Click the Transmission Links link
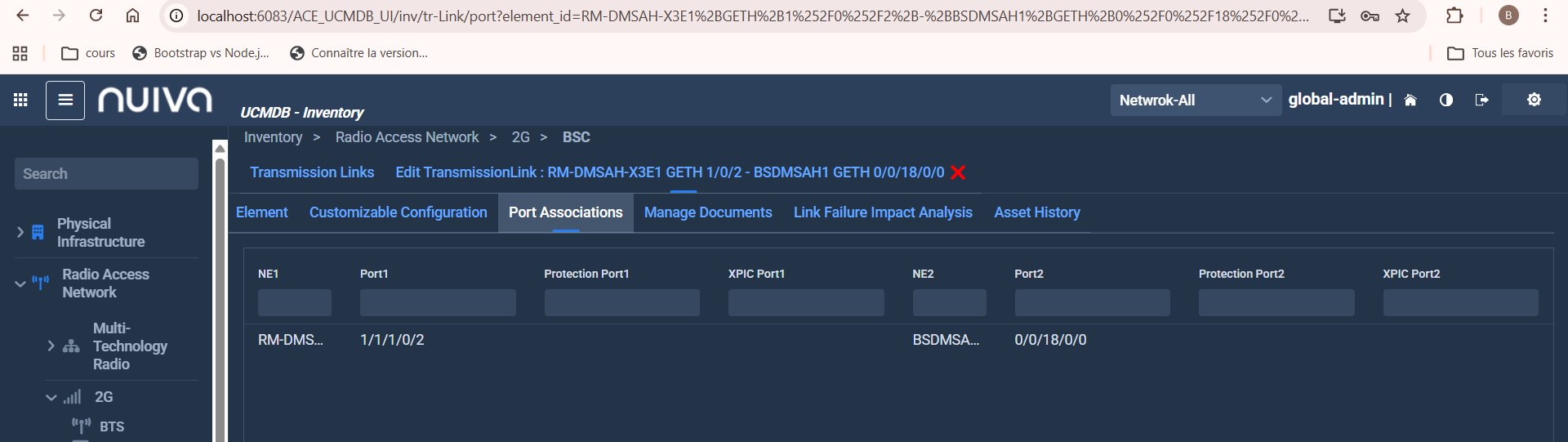 [312, 172]
